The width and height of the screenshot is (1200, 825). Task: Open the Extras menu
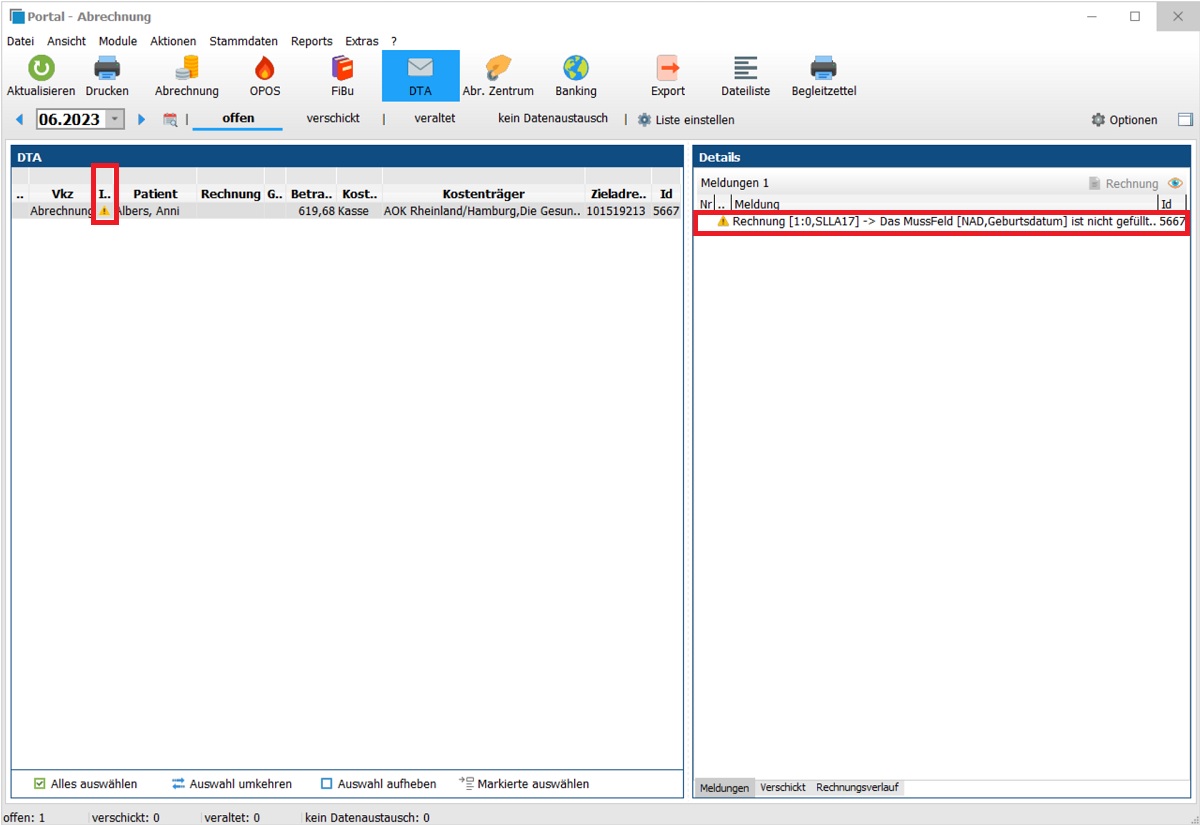pos(362,41)
